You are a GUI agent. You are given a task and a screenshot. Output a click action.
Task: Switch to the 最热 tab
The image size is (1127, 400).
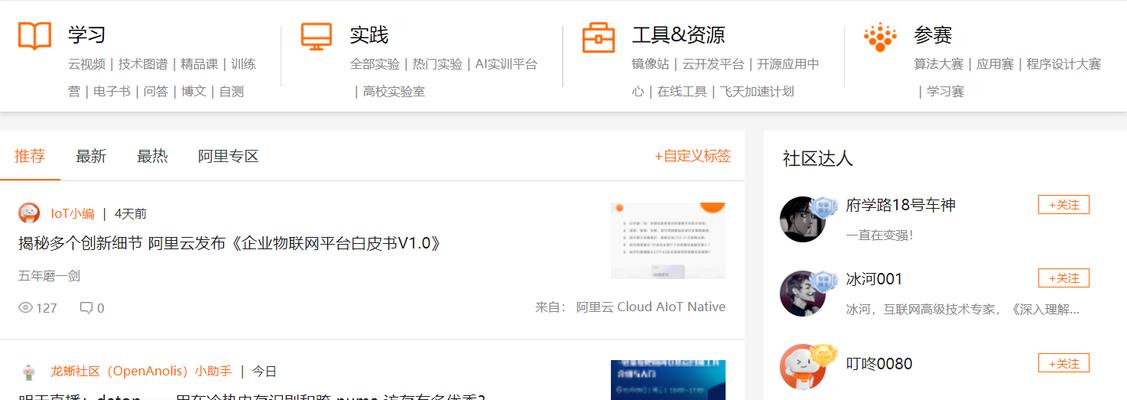click(152, 156)
